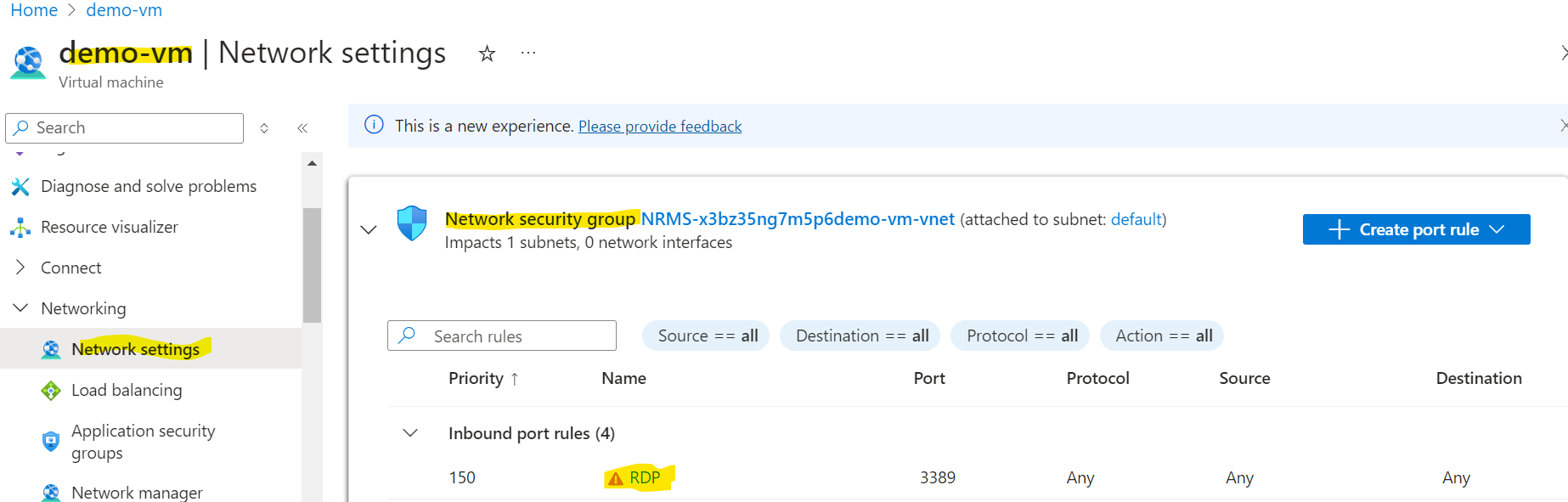Screen dimensions: 1568x502
Task: Open the Protocol == all filter
Action: point(1019,336)
